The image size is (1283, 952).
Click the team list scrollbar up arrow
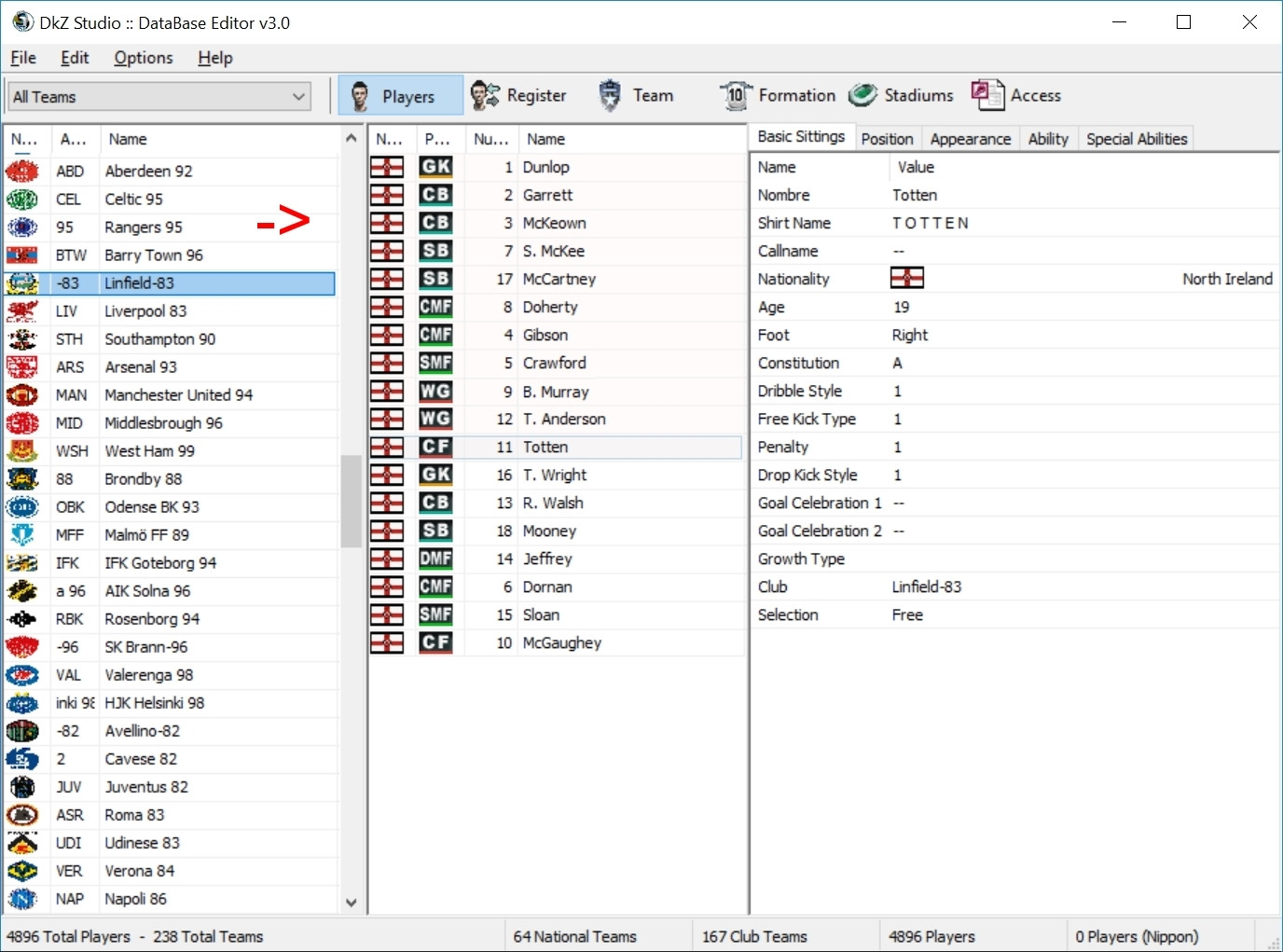point(351,138)
